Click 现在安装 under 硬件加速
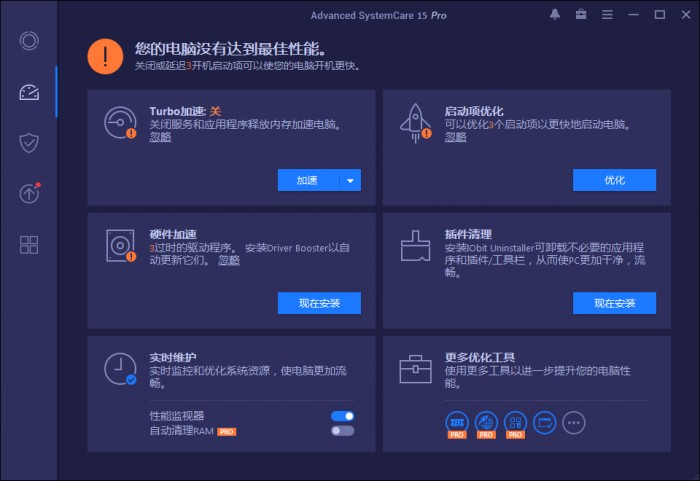The height and width of the screenshot is (481, 700). pos(319,303)
